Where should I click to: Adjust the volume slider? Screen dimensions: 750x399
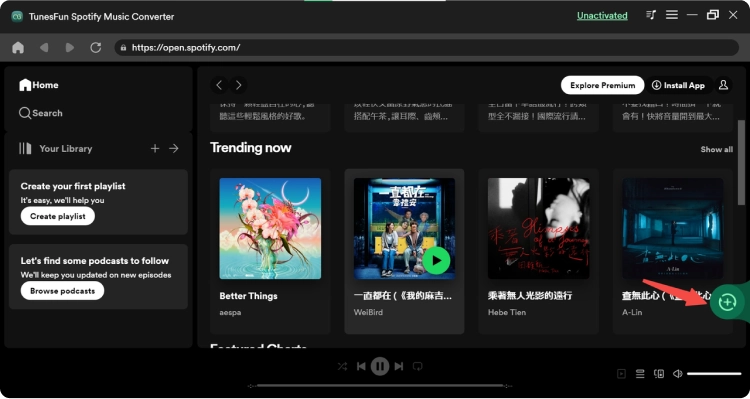click(x=714, y=374)
